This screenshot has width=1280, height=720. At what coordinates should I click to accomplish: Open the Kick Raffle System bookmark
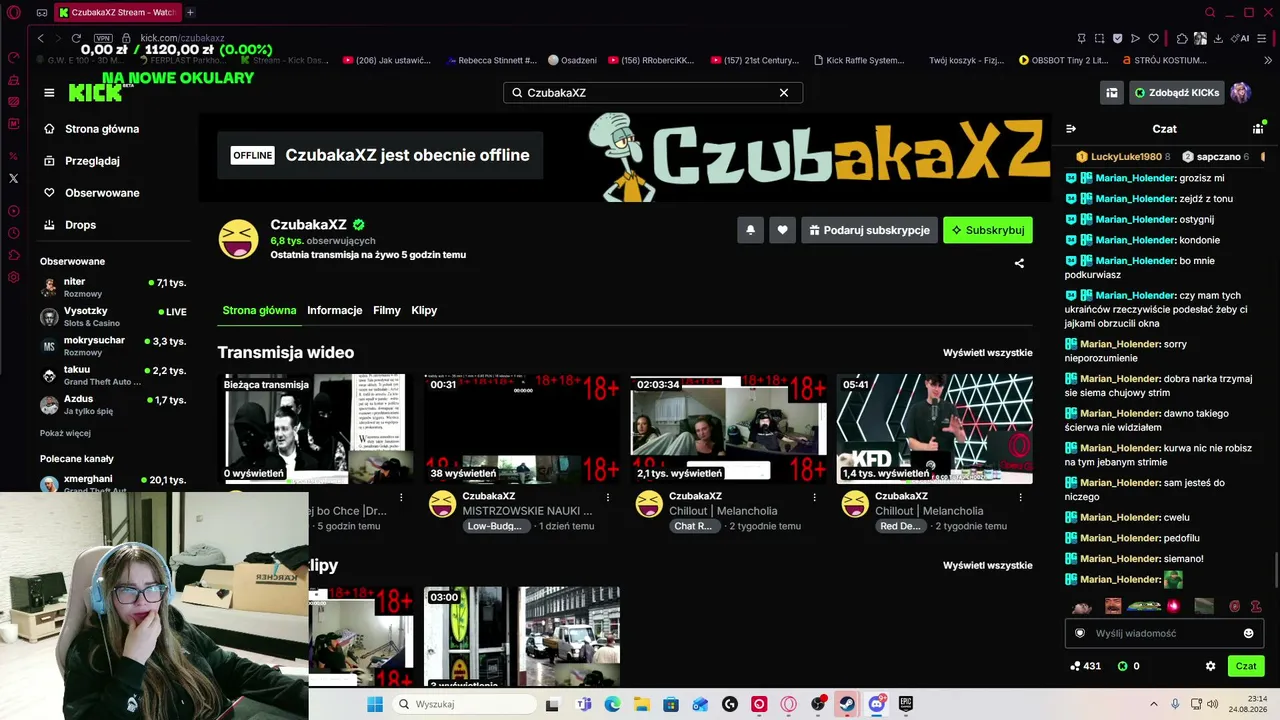857,60
